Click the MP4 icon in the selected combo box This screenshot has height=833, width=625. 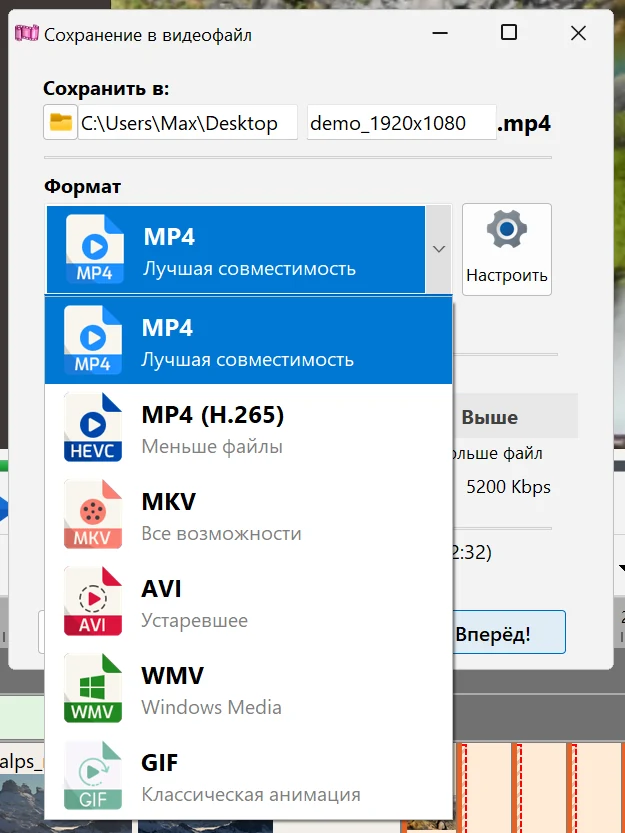pyautogui.click(x=95, y=249)
